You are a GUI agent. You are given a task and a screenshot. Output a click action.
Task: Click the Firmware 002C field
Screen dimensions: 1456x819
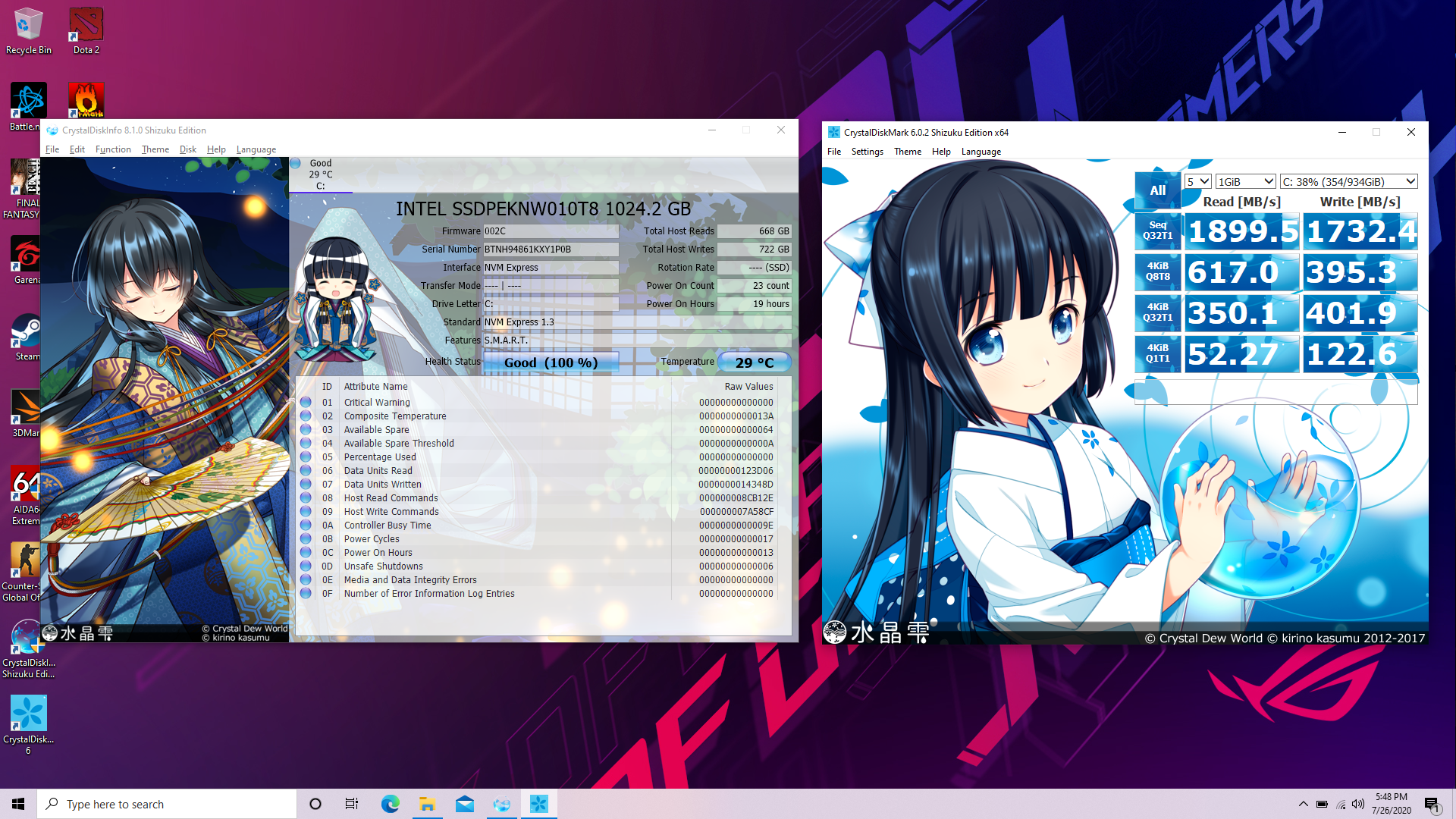(x=551, y=231)
